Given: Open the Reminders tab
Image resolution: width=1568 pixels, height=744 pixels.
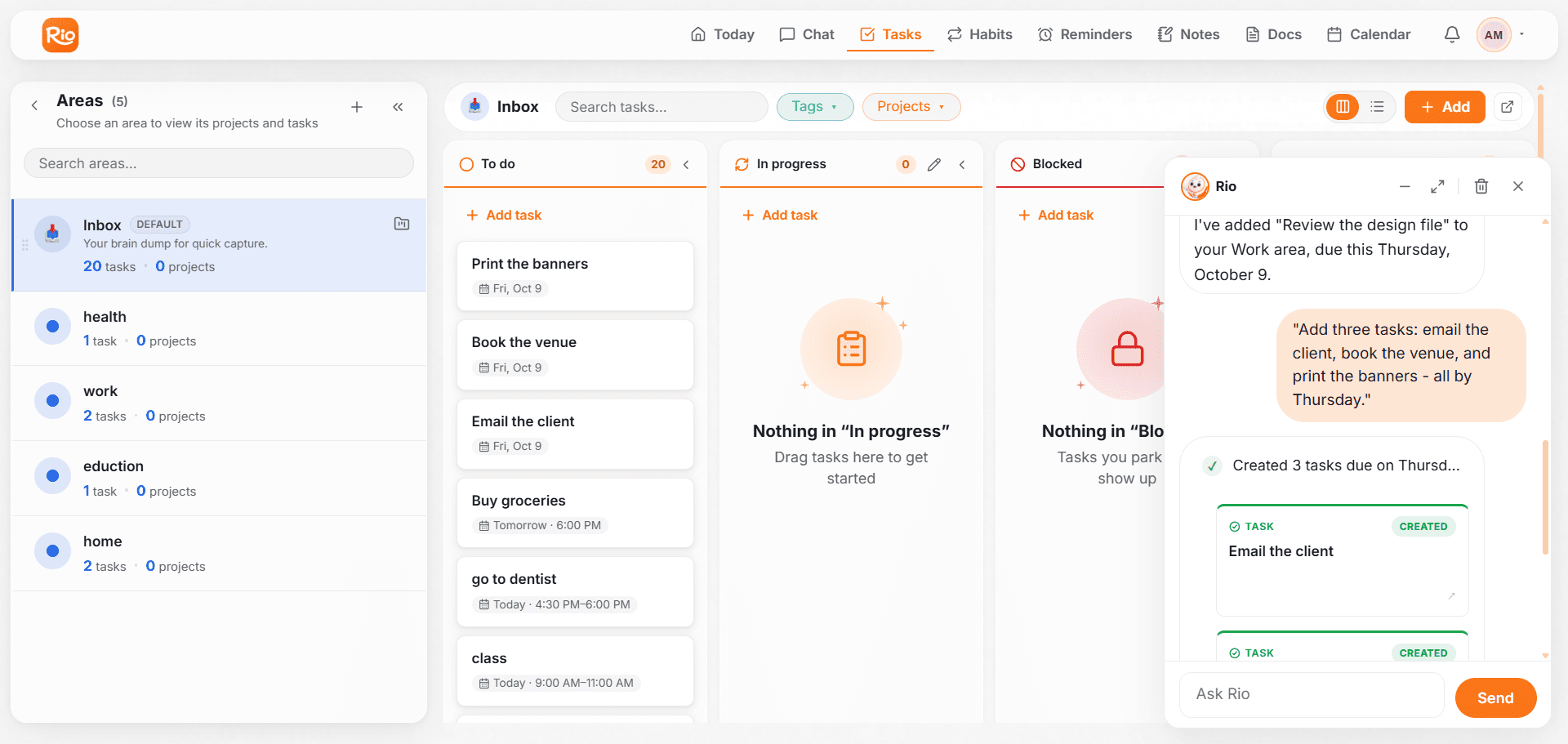Looking at the screenshot, I should tap(1085, 34).
